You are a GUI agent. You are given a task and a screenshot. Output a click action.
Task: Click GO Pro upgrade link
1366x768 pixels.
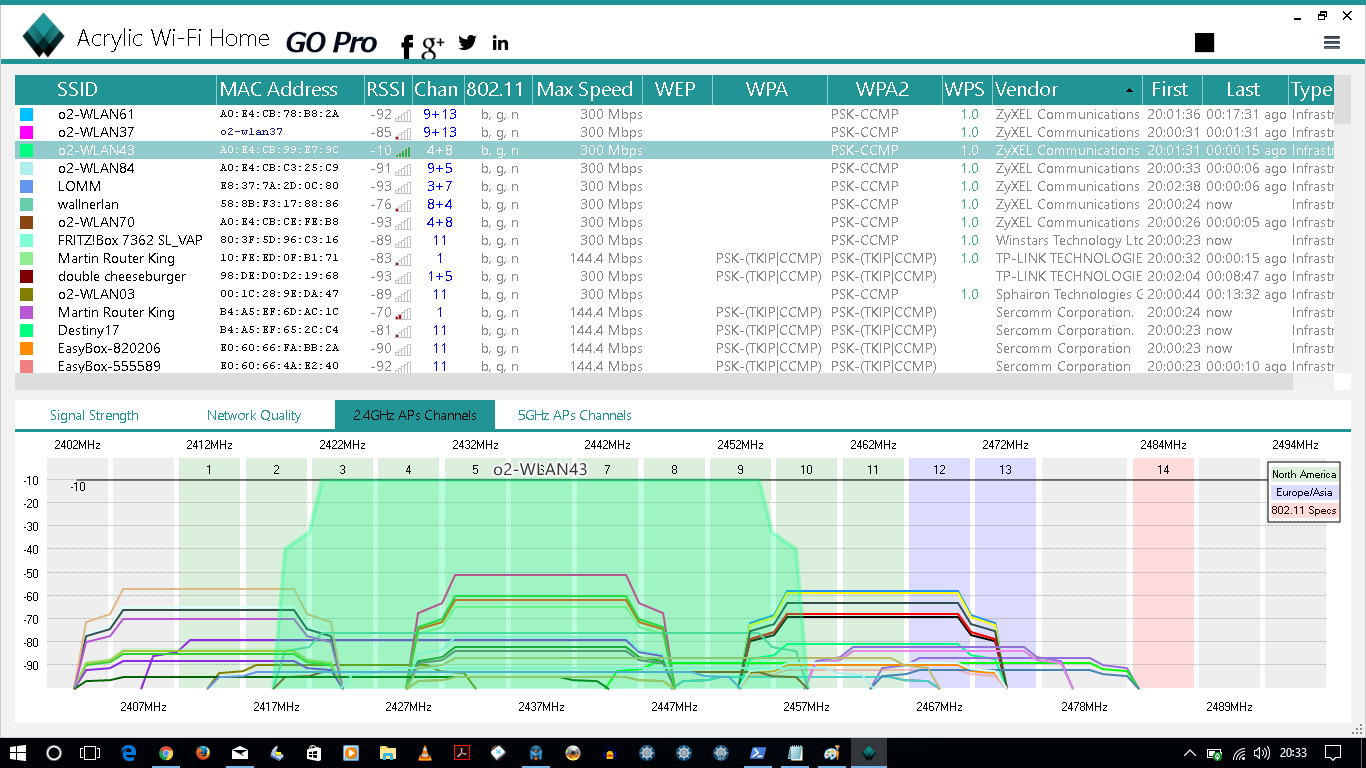[x=331, y=42]
